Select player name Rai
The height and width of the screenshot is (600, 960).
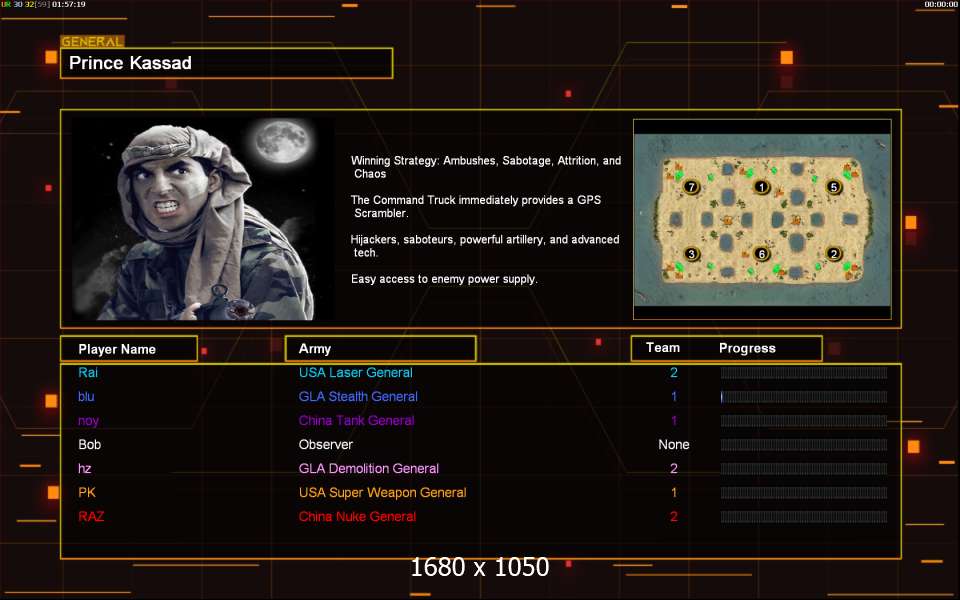tap(88, 372)
